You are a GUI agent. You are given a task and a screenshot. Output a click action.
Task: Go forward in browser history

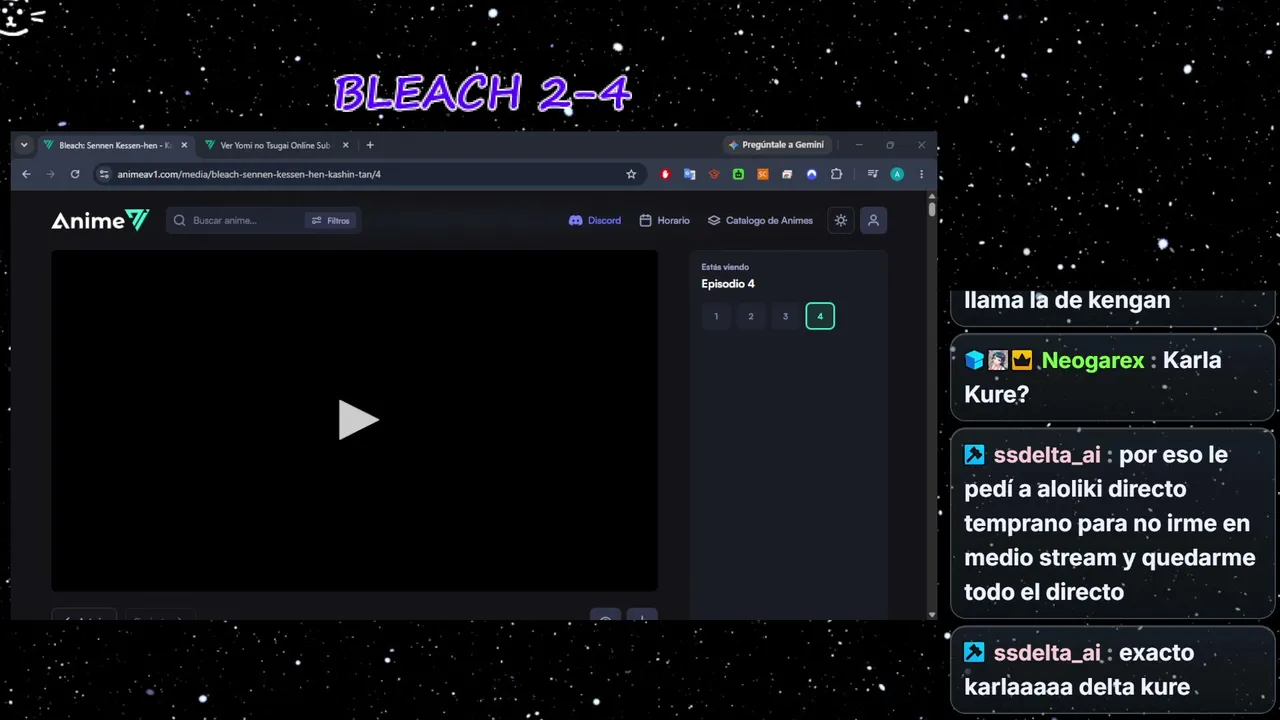[50, 174]
